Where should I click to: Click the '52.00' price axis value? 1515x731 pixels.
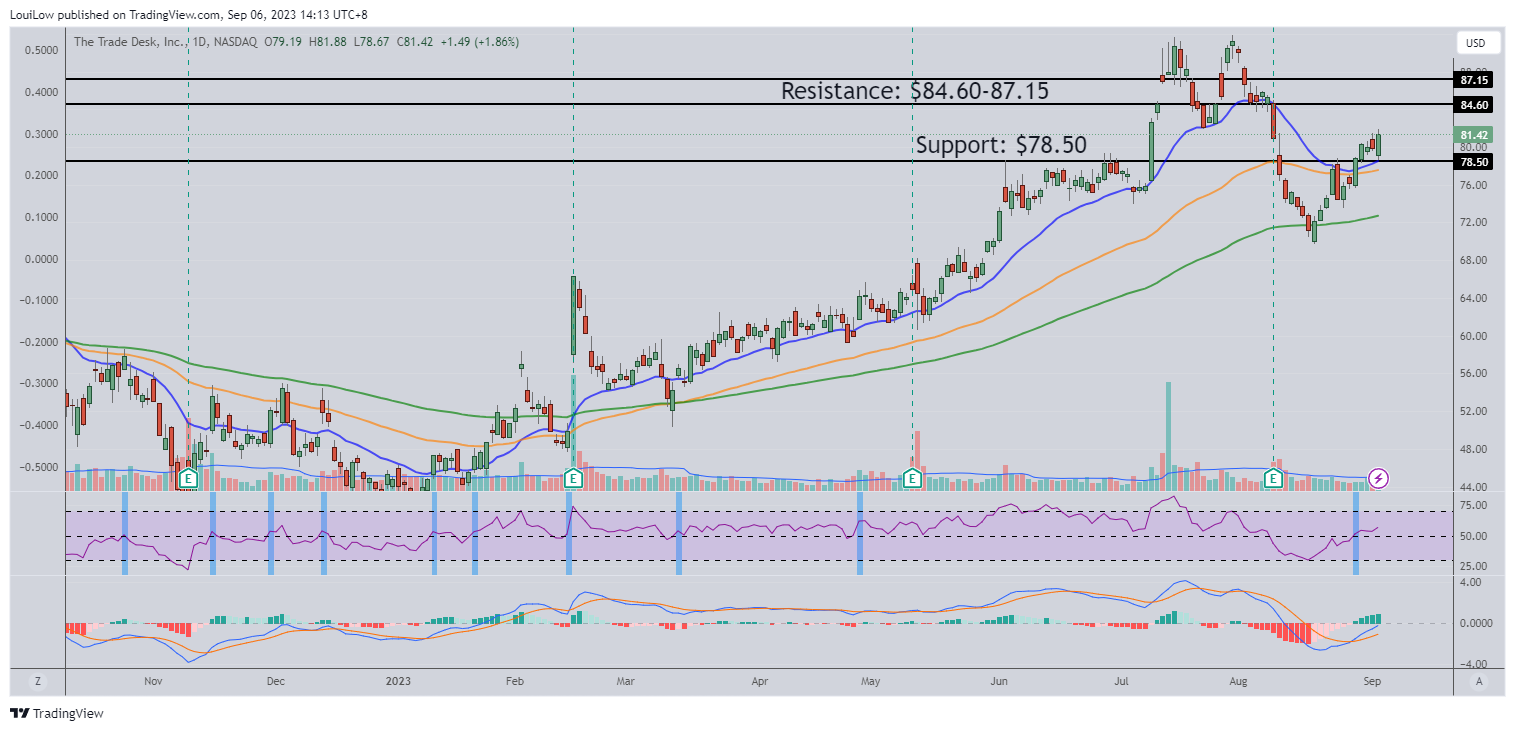(1474, 412)
